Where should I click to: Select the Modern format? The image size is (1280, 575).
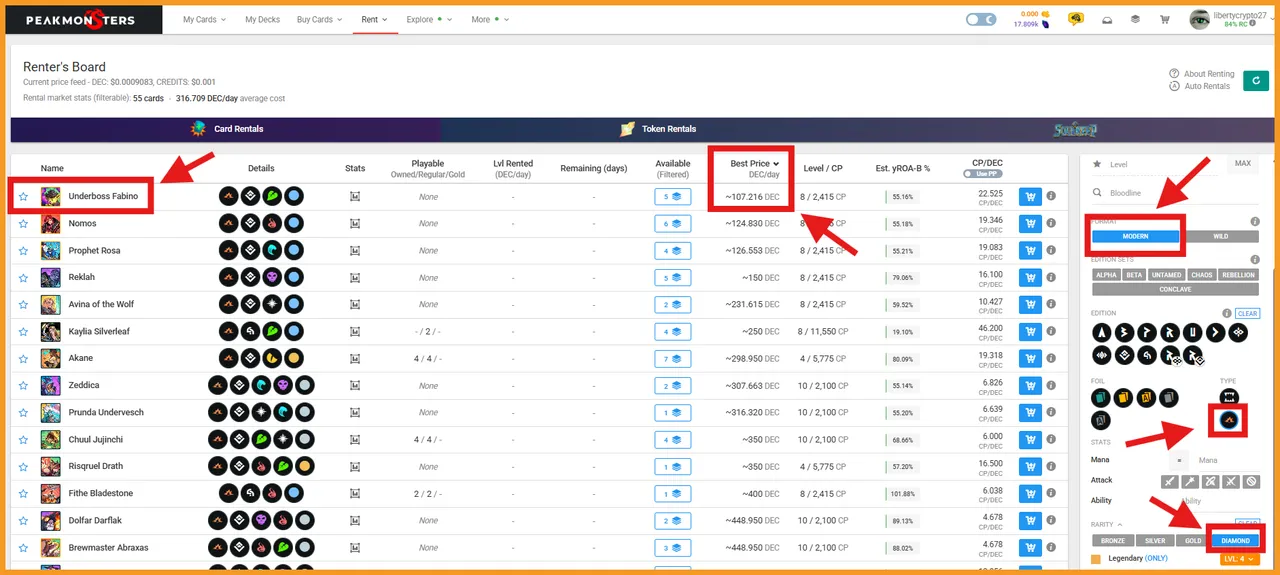(x=1135, y=236)
